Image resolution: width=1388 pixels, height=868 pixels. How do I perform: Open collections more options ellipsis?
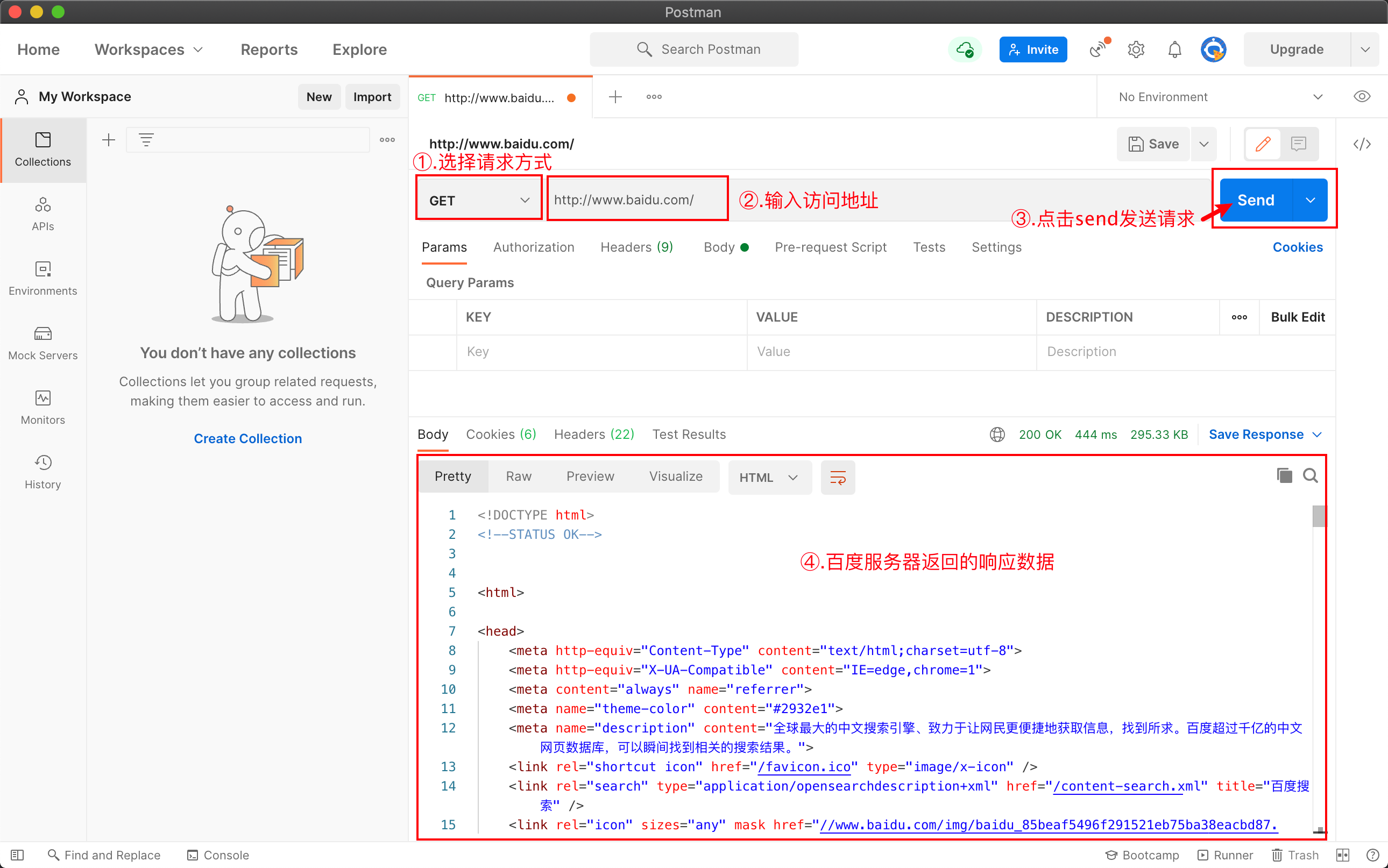(387, 139)
